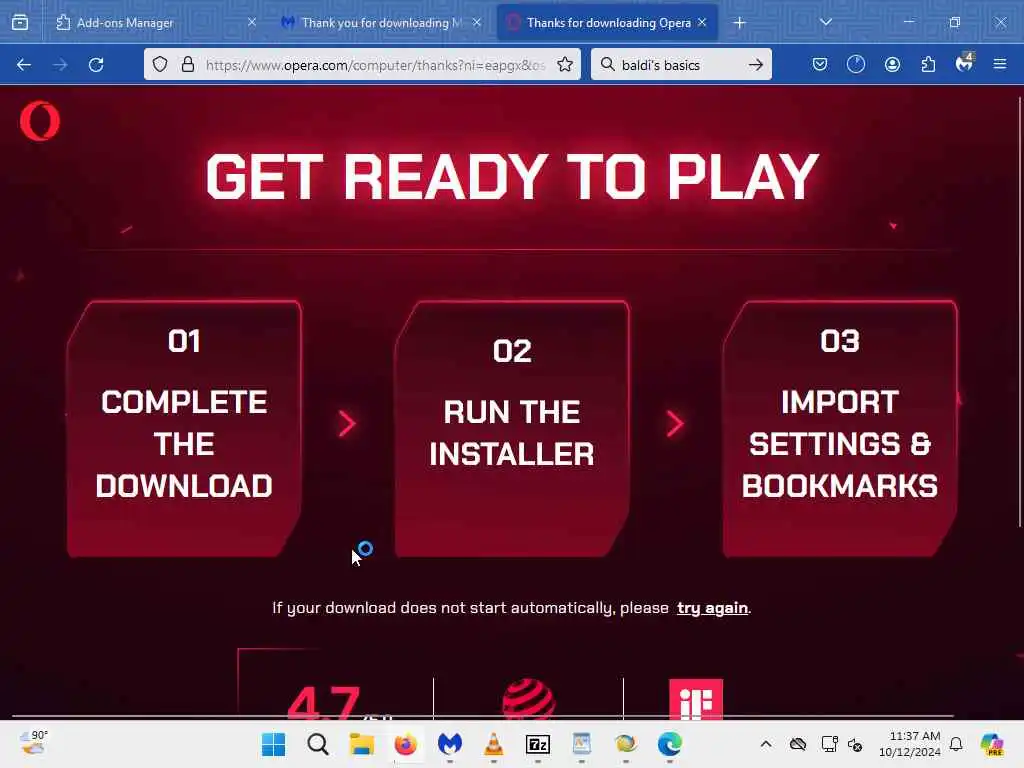Close the Add-ons Manager tab

[252, 22]
